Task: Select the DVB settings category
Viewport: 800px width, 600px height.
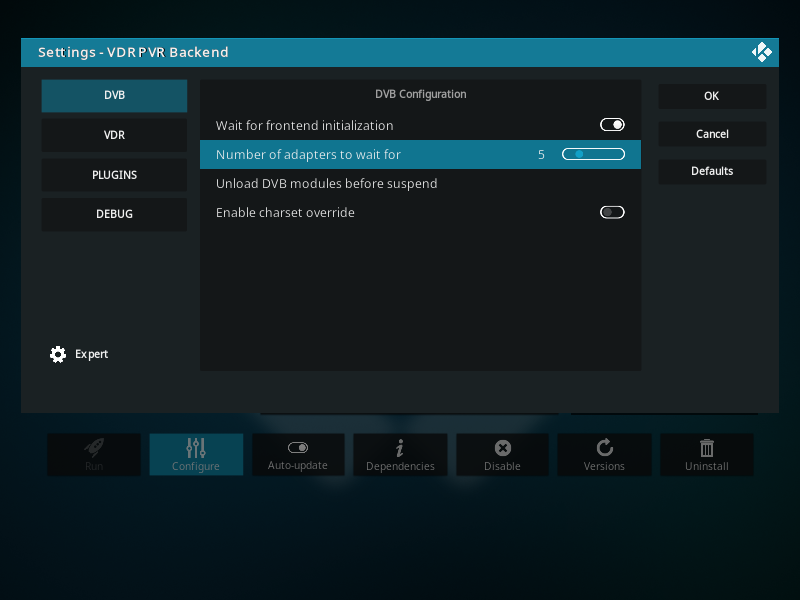Action: 114,96
